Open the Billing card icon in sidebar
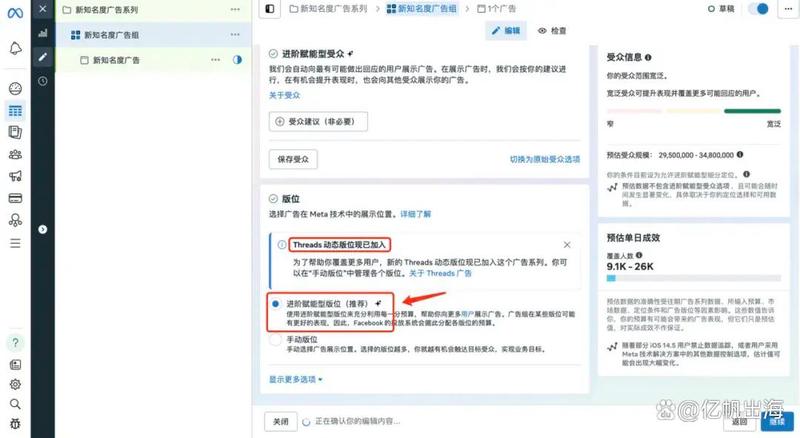800x438 pixels. click(x=15, y=198)
